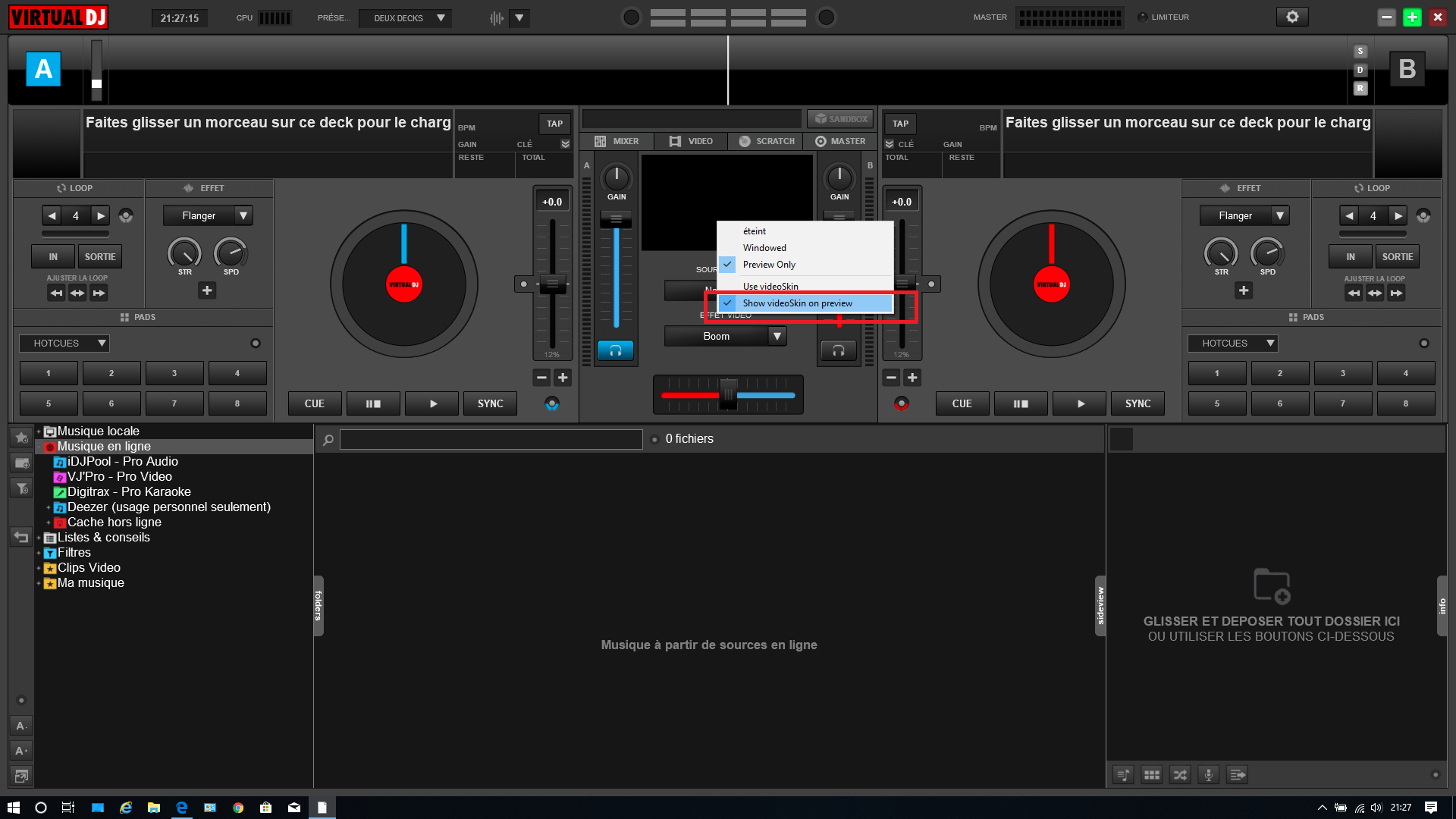Click the deck B red vinyl mode icon
The image size is (1456, 819).
pyautogui.click(x=902, y=403)
